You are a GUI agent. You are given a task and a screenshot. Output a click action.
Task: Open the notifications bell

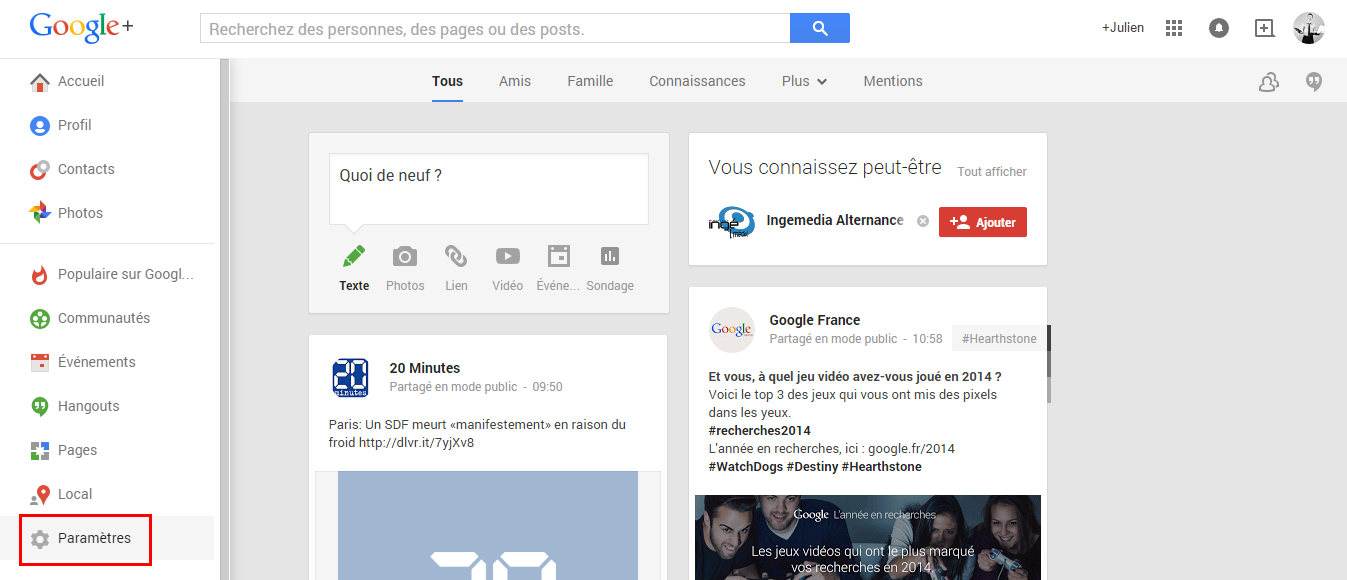(x=1219, y=28)
